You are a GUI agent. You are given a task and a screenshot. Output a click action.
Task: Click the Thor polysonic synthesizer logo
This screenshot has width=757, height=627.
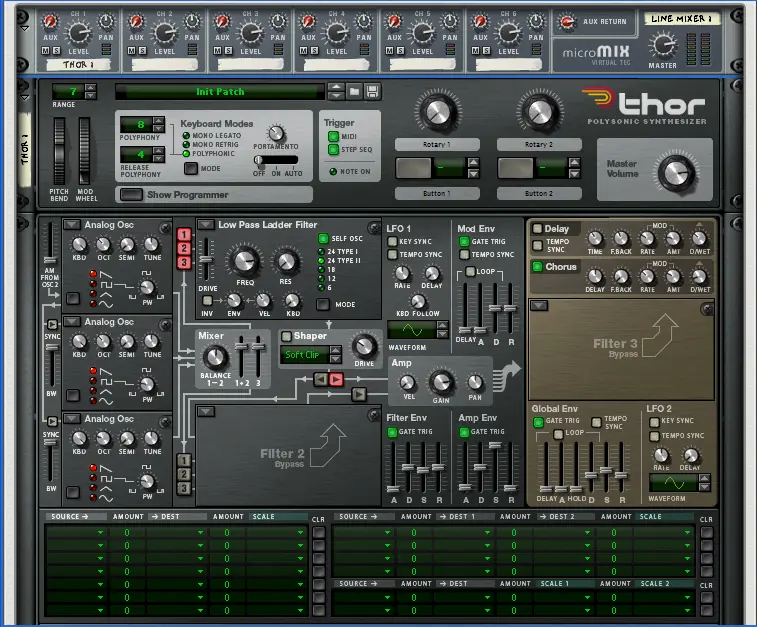[647, 106]
